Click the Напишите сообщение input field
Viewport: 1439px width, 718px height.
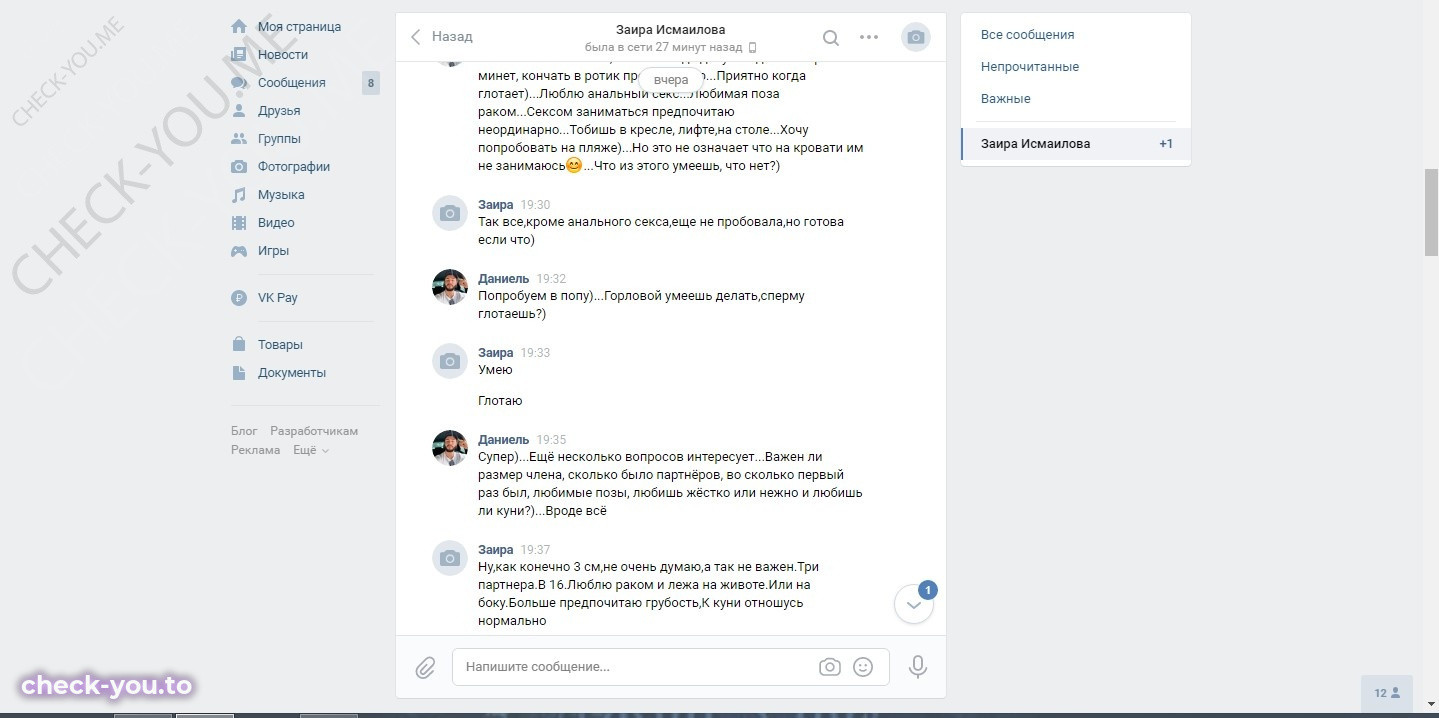click(x=671, y=667)
